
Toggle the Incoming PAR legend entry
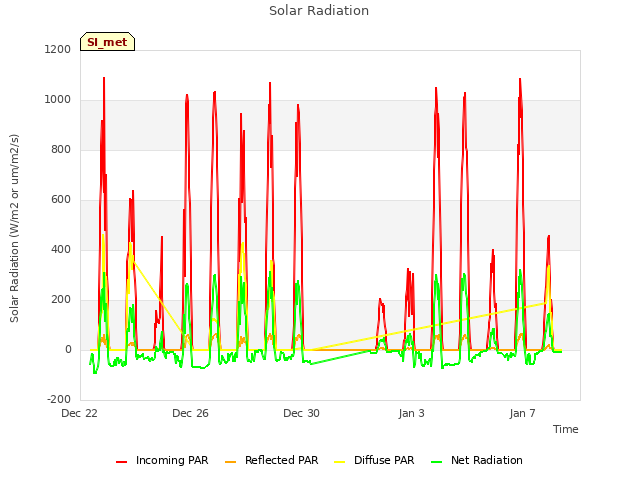point(162,460)
